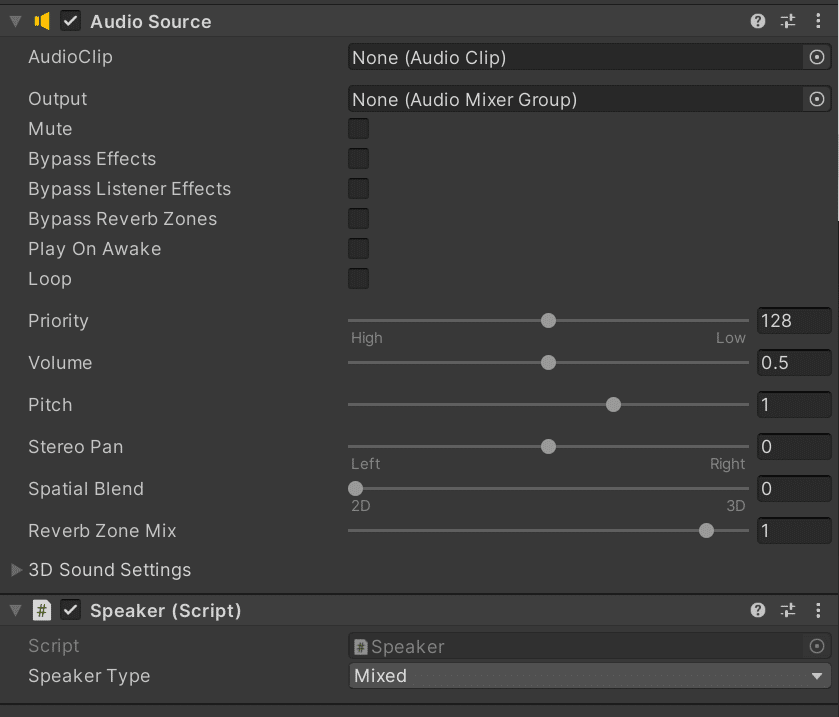Open the Audio Source presets icon

point(787,20)
